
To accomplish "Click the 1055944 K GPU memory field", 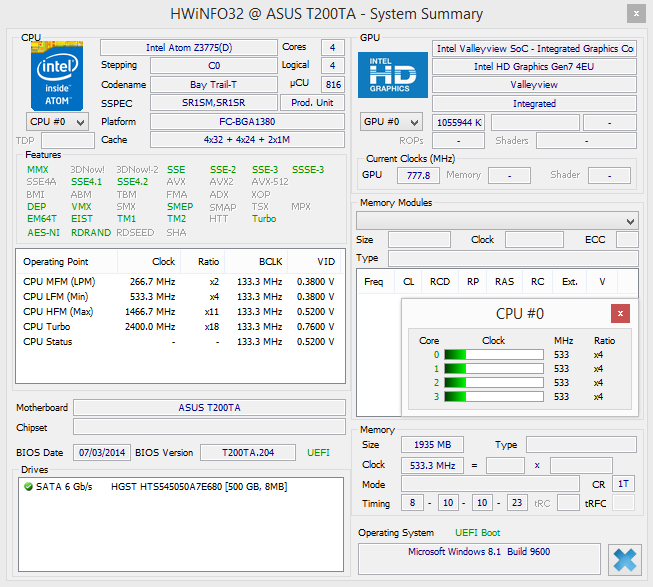I will click(459, 122).
